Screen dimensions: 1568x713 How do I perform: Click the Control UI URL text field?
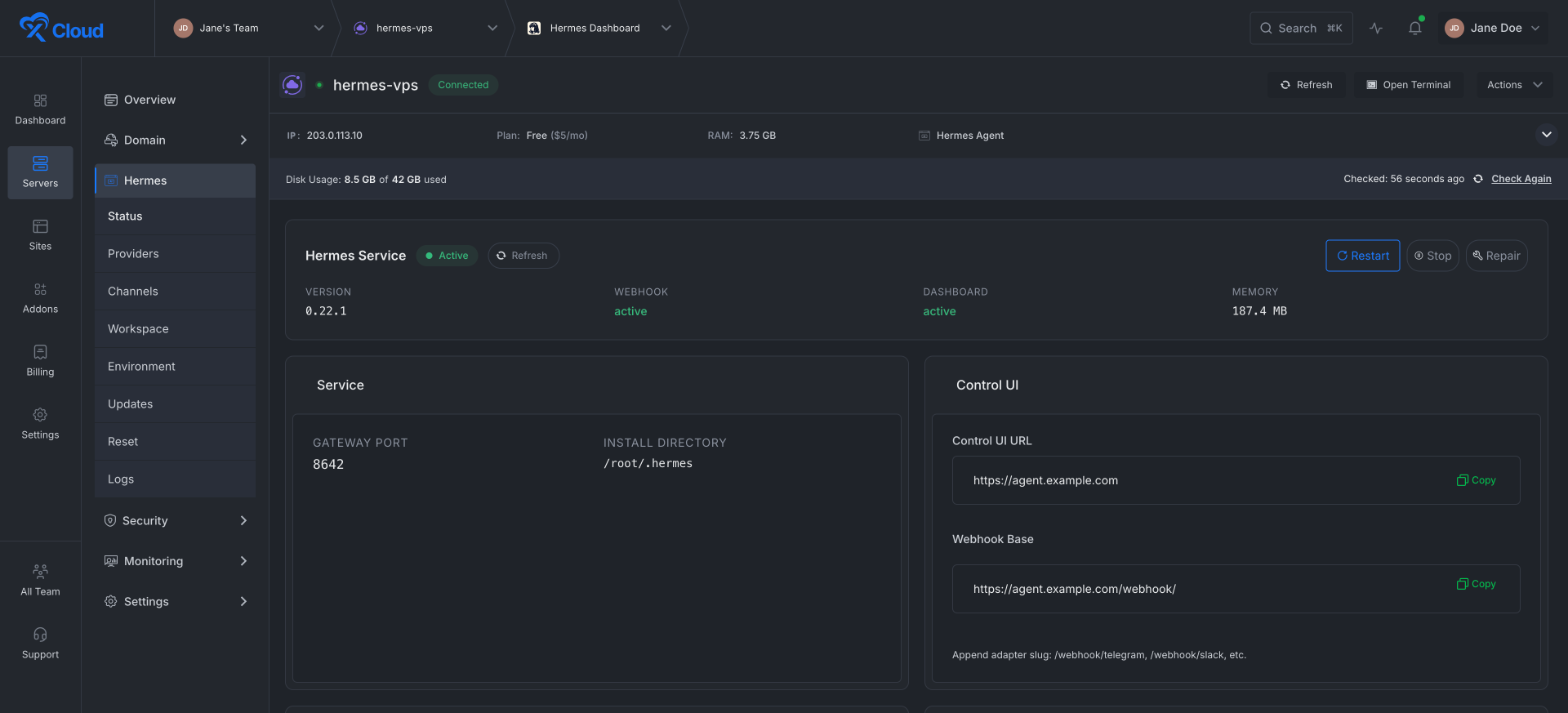[1236, 480]
